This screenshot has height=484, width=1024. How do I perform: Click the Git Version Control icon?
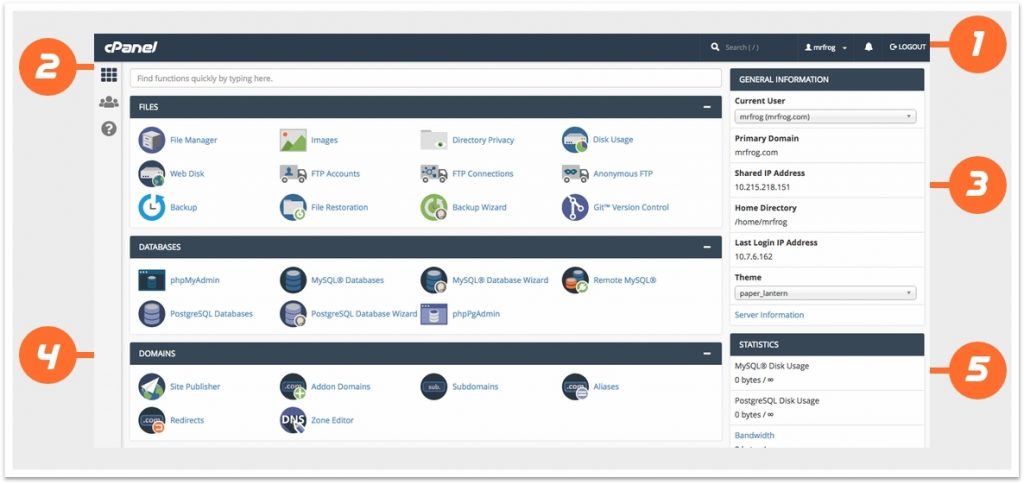(575, 207)
